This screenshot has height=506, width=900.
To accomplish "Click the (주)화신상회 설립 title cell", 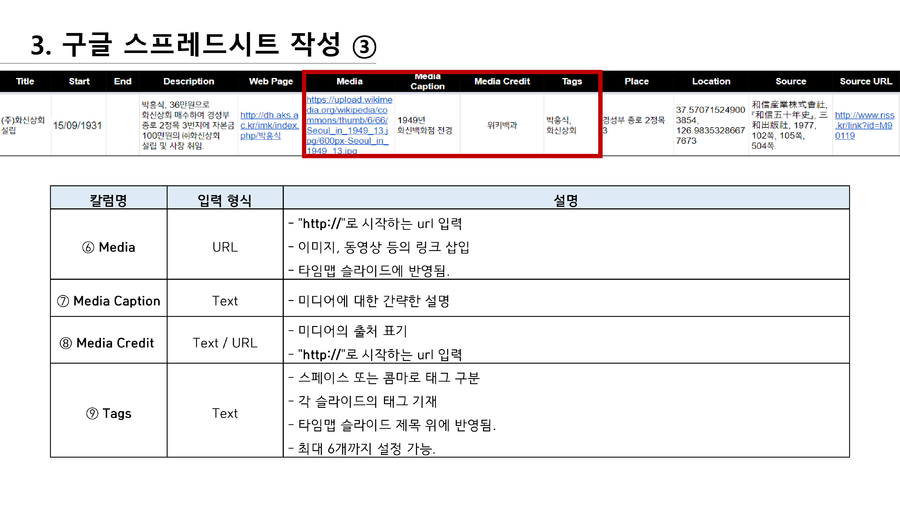I will coord(23,125).
